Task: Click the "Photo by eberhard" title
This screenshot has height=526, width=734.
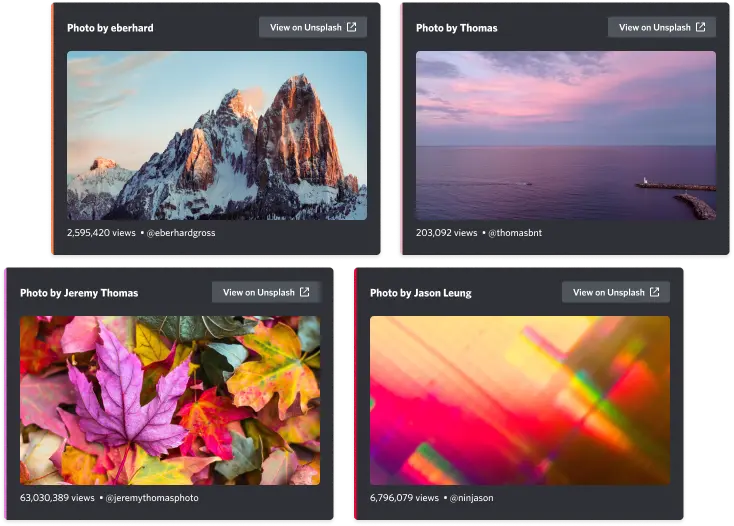Action: point(110,28)
